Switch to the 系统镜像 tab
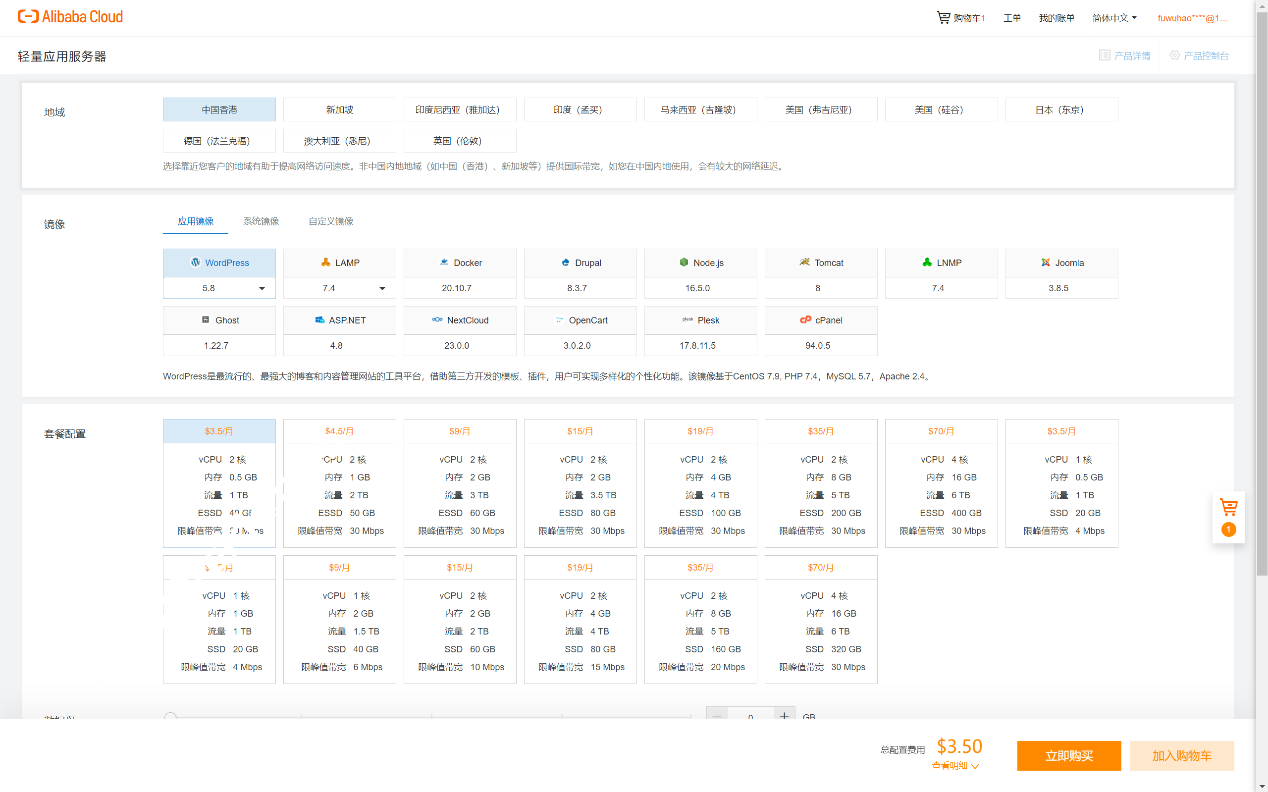Screen dimensions: 1268x792 click(x=261, y=221)
